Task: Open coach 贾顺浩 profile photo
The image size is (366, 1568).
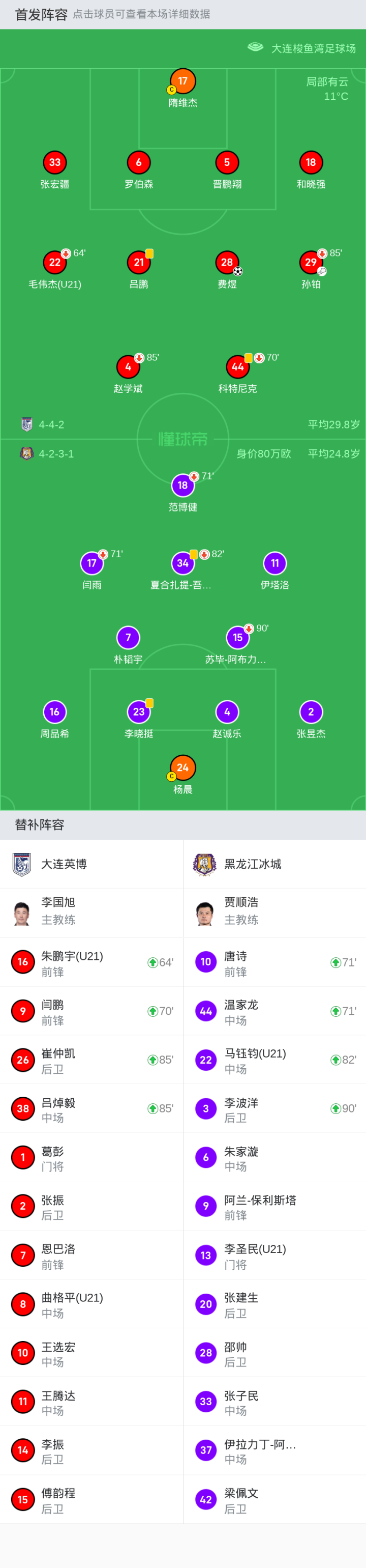Action: point(205,913)
